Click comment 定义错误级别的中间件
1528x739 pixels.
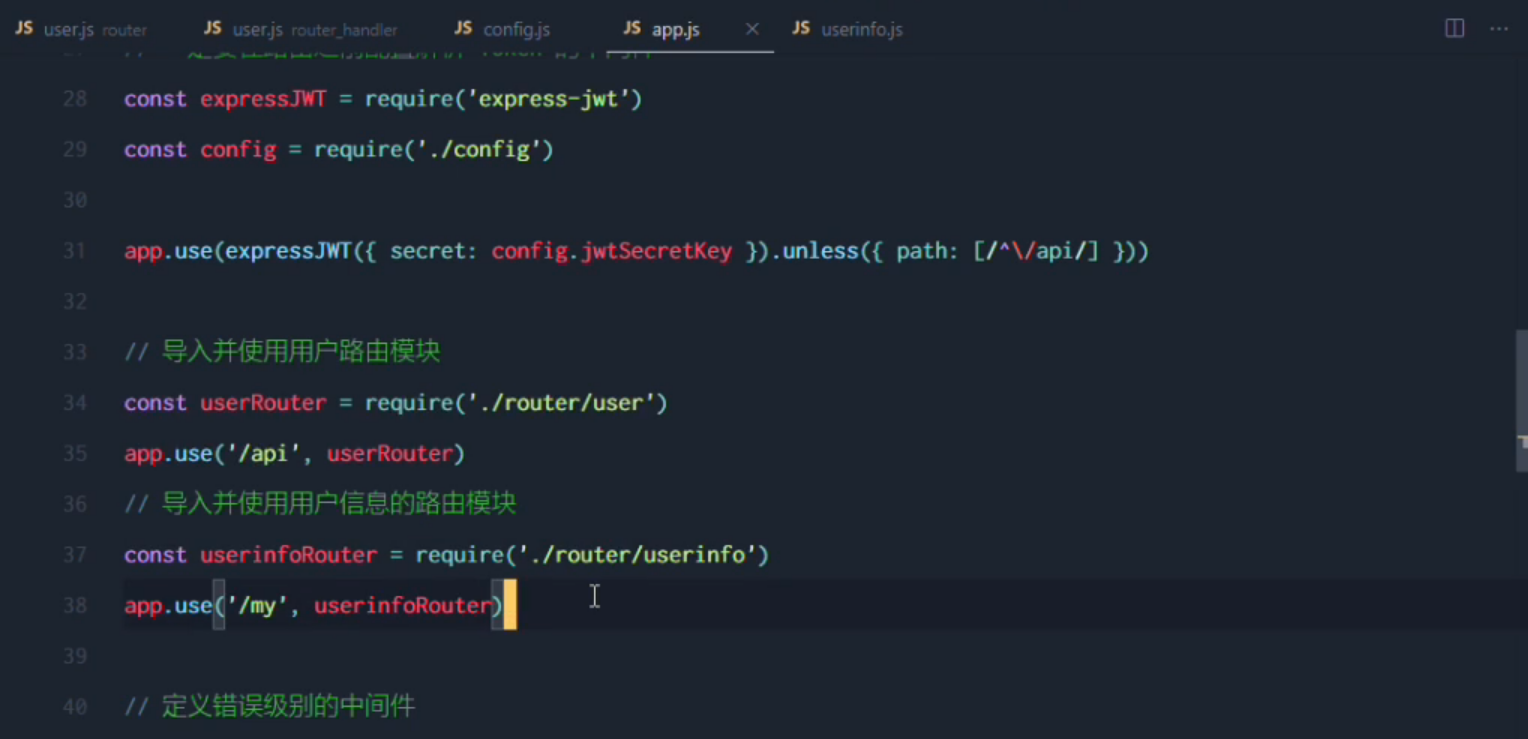coord(288,707)
